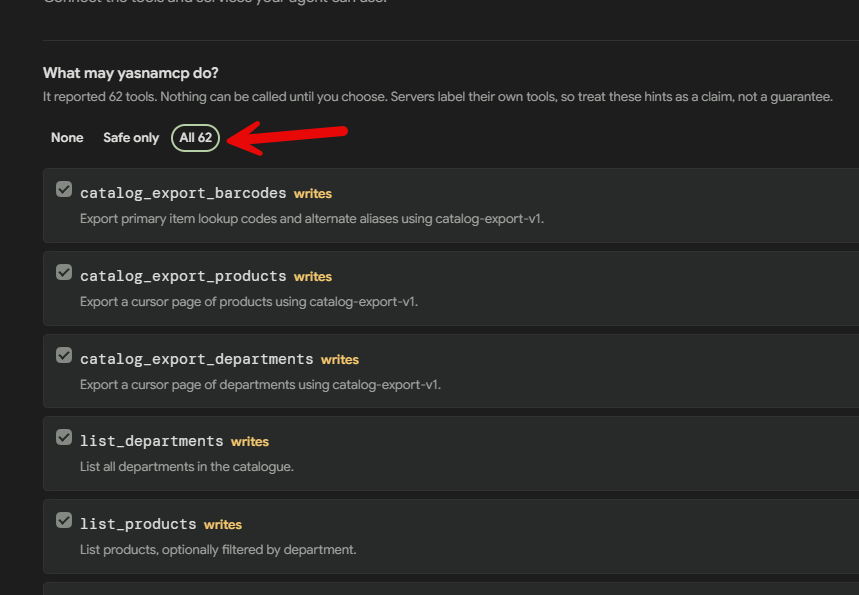Screen dimensions: 859x595
Task: Uncheck the catalog_export_barcodes tool checkbox
Action: click(64, 190)
